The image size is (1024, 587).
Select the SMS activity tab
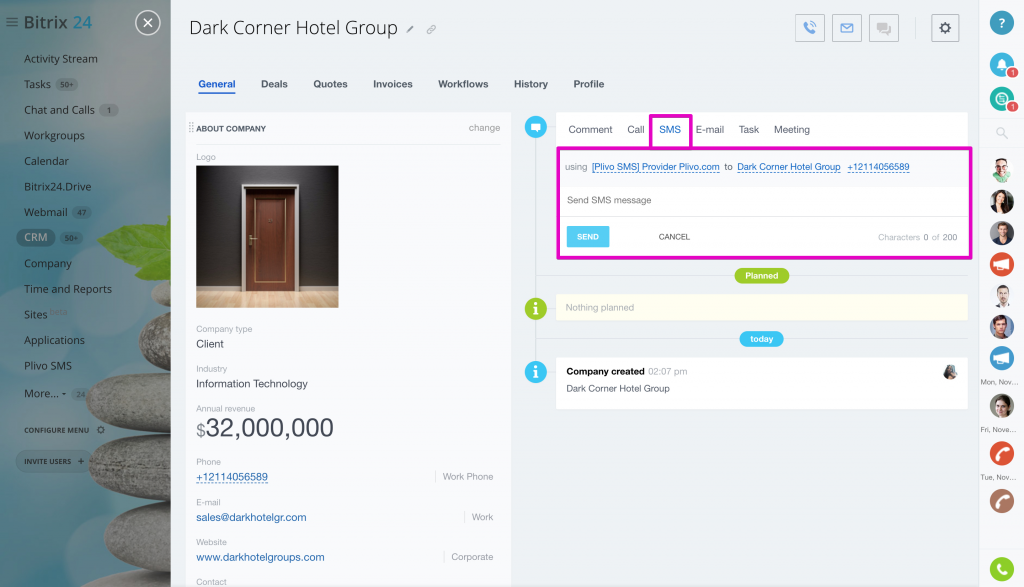(670, 130)
